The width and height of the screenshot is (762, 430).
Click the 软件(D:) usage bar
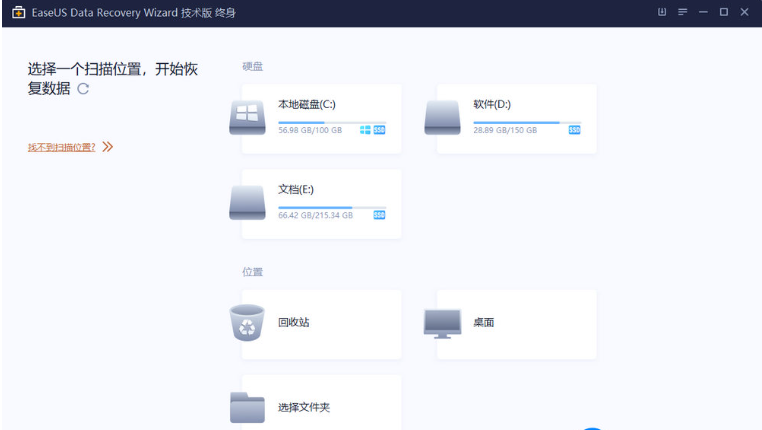click(527, 122)
